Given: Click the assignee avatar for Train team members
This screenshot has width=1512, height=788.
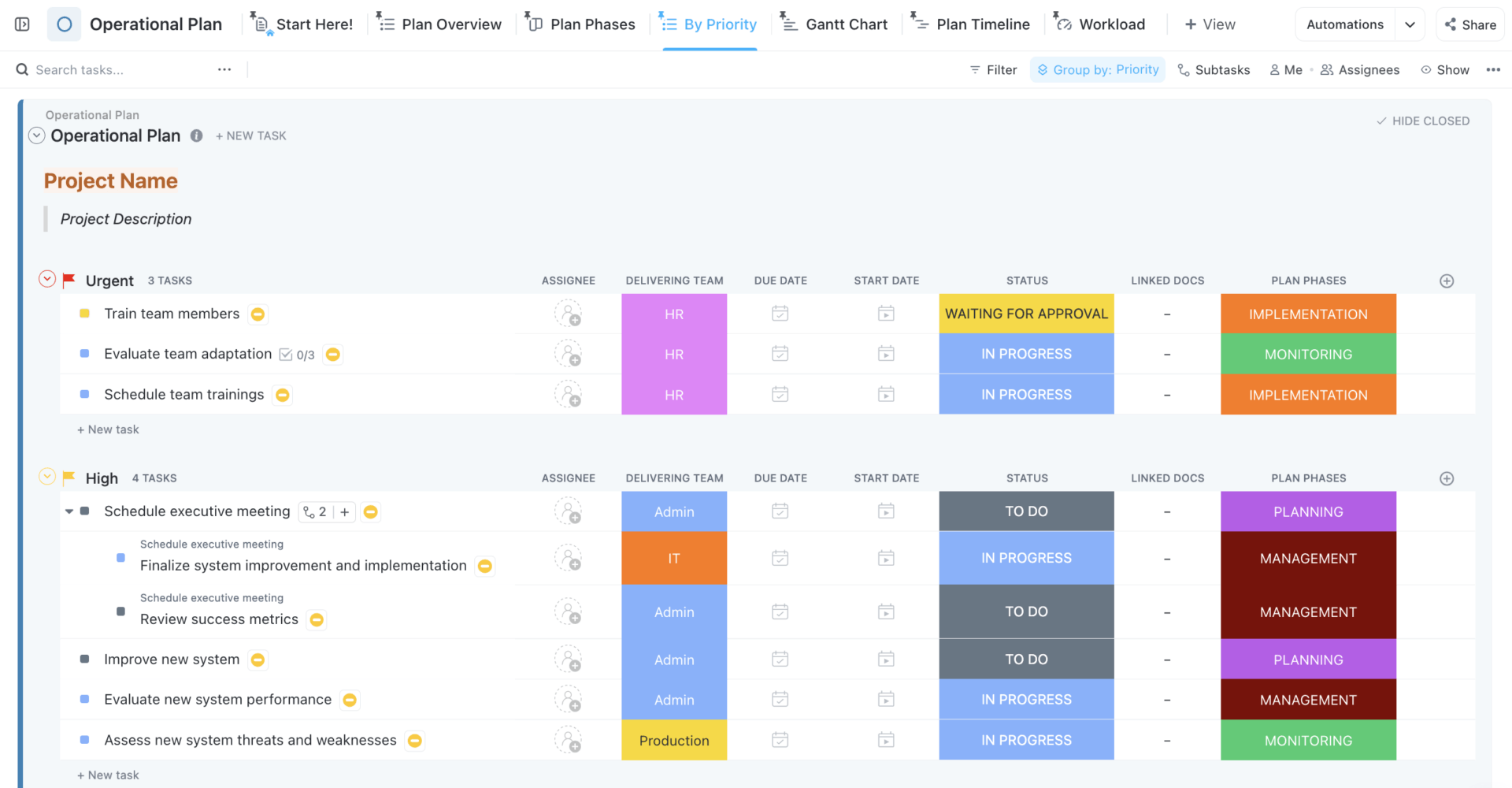Looking at the screenshot, I should click(568, 314).
